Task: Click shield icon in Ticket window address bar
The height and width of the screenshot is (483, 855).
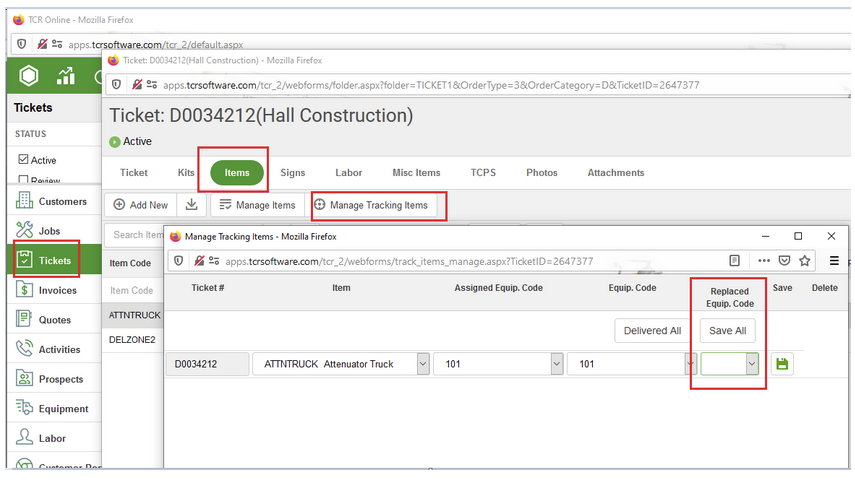Action: tap(116, 84)
